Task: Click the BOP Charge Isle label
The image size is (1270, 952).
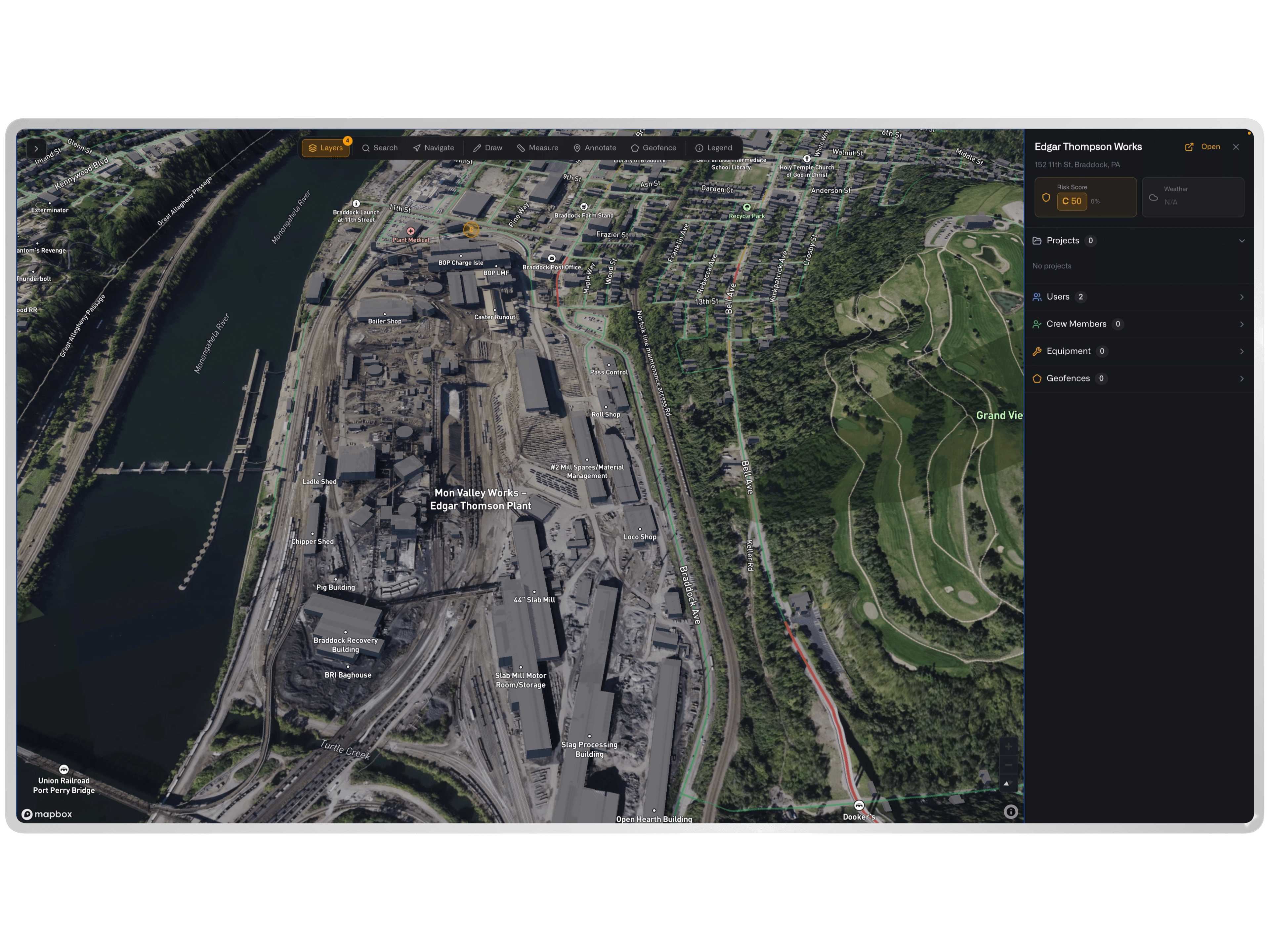Action: coord(461,263)
